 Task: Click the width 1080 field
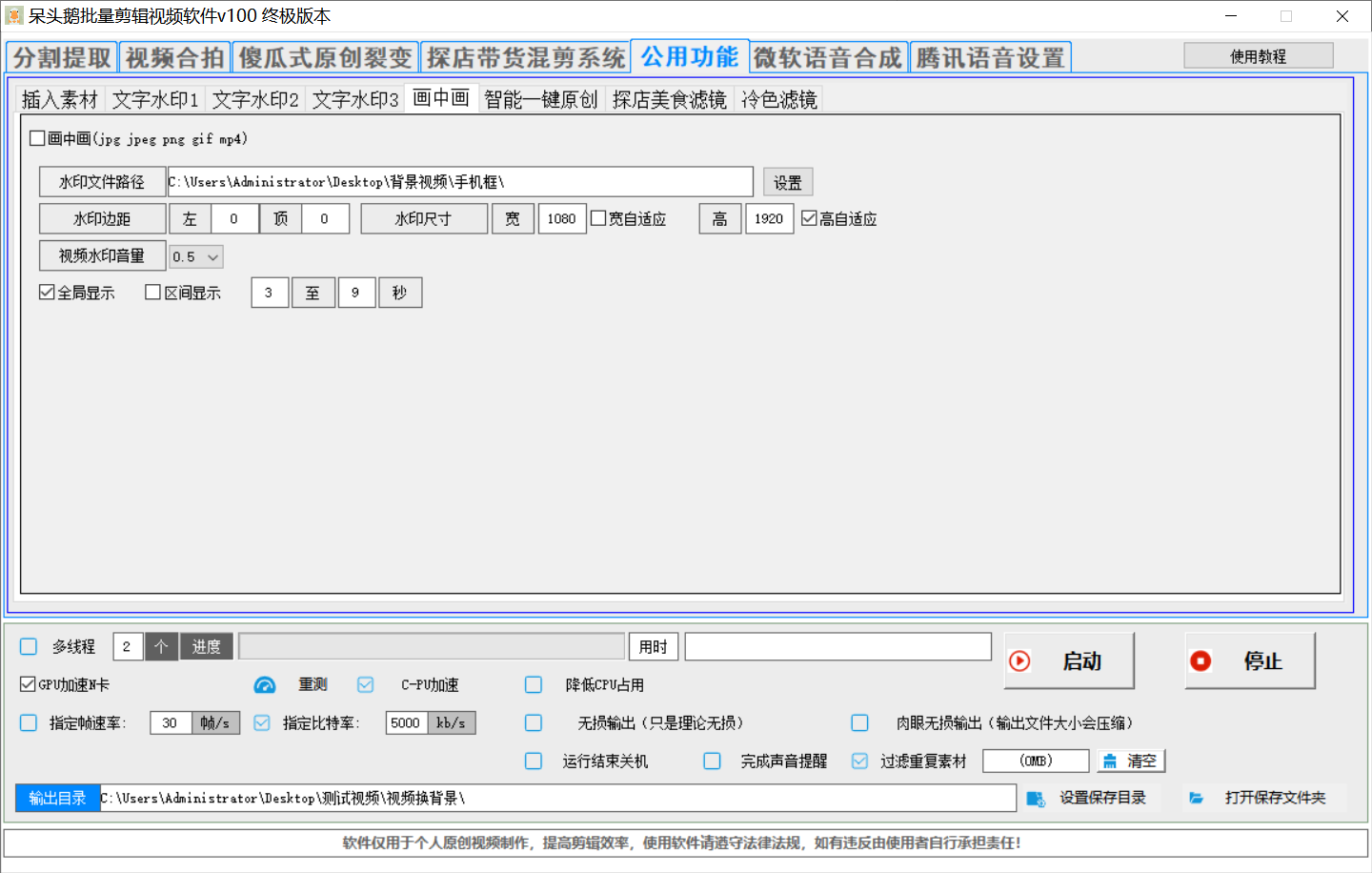click(x=562, y=218)
